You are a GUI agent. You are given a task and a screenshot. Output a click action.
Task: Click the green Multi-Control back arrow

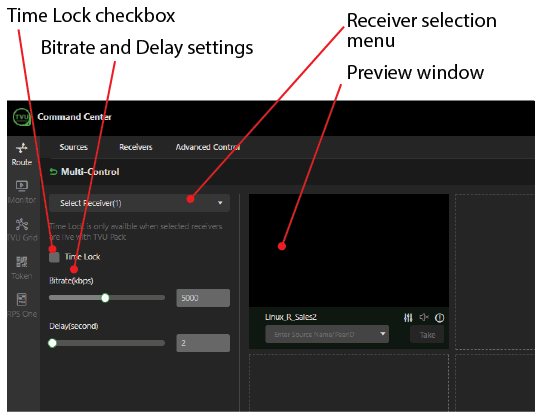53,171
